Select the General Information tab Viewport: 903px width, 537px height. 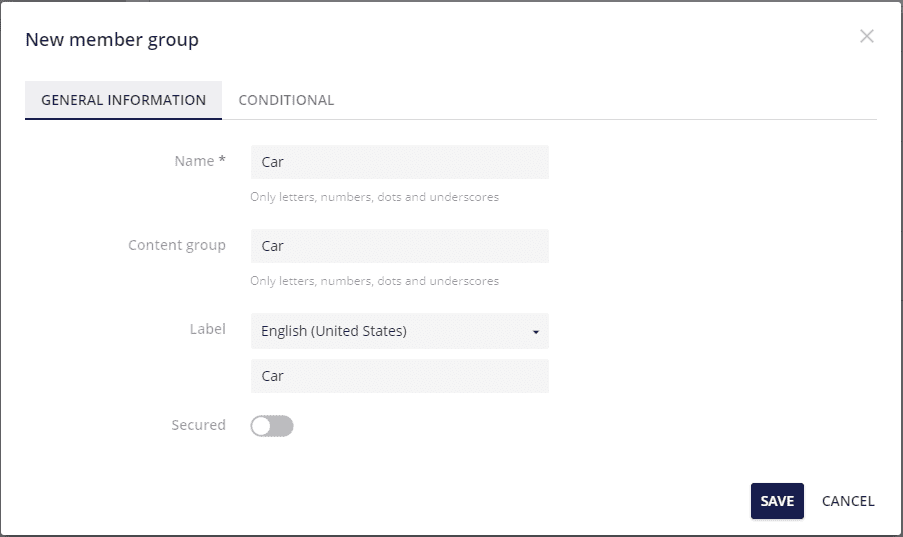click(x=123, y=100)
